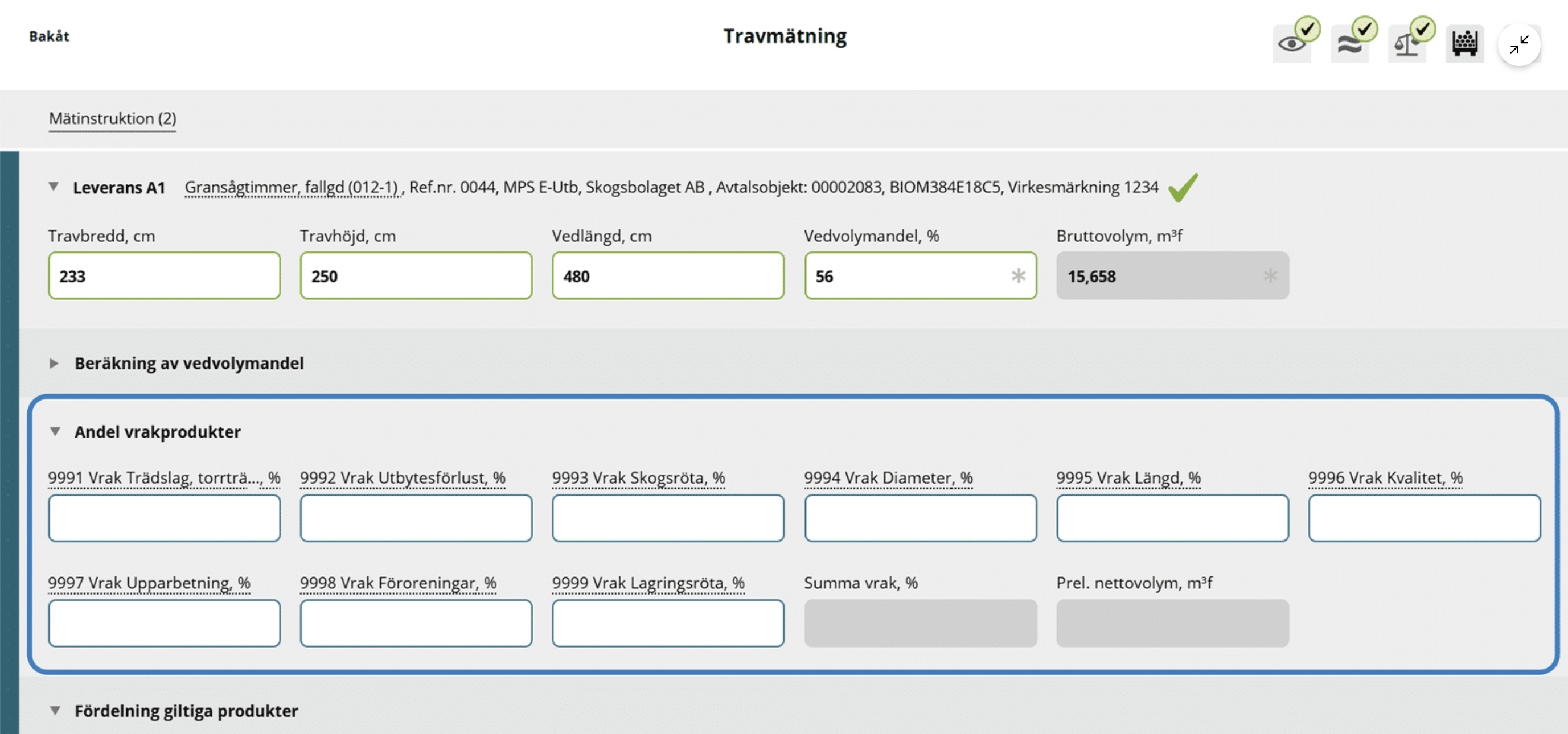Click the stacked logs icon in header

[1464, 44]
